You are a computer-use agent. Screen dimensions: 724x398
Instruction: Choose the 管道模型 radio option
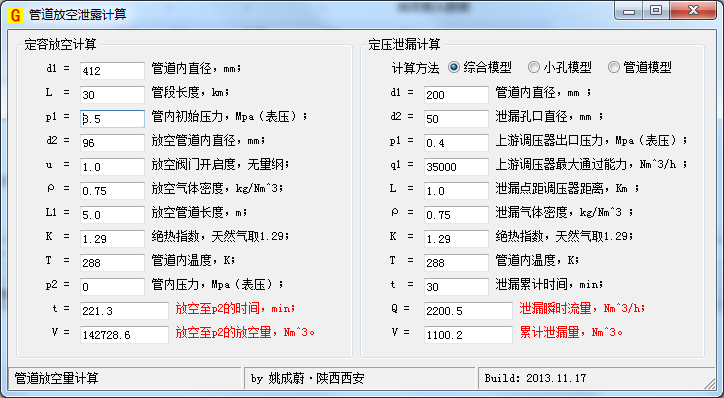pos(640,67)
